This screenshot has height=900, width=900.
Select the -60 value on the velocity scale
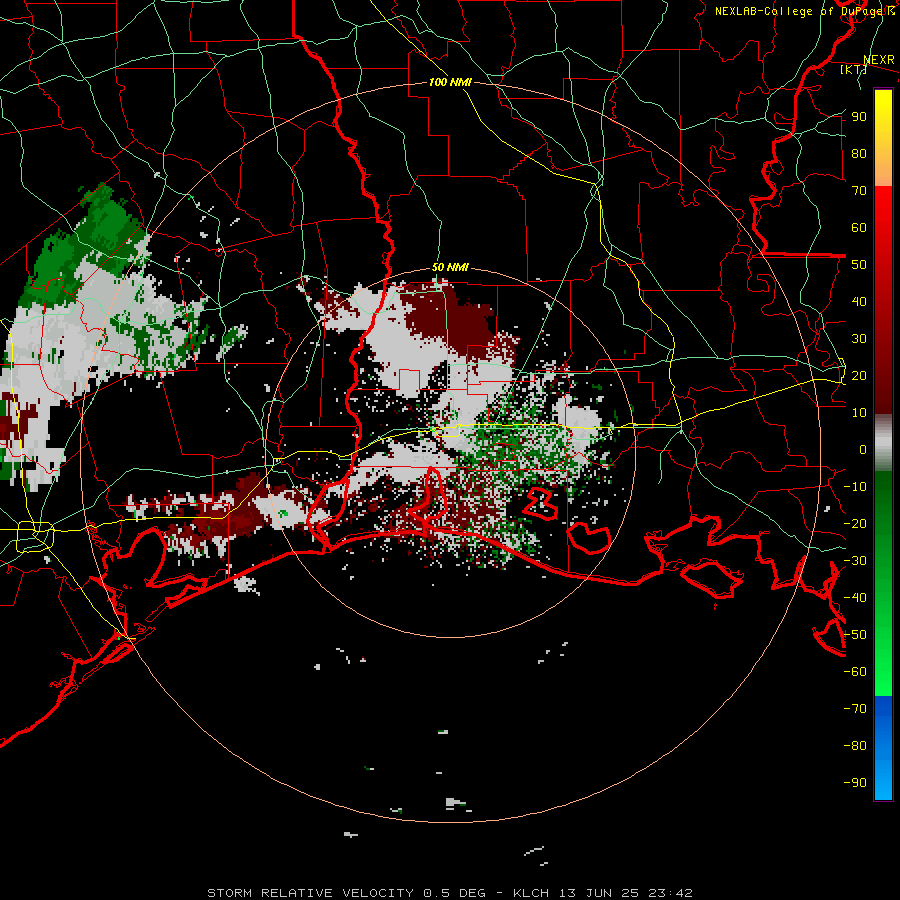pyautogui.click(x=855, y=672)
